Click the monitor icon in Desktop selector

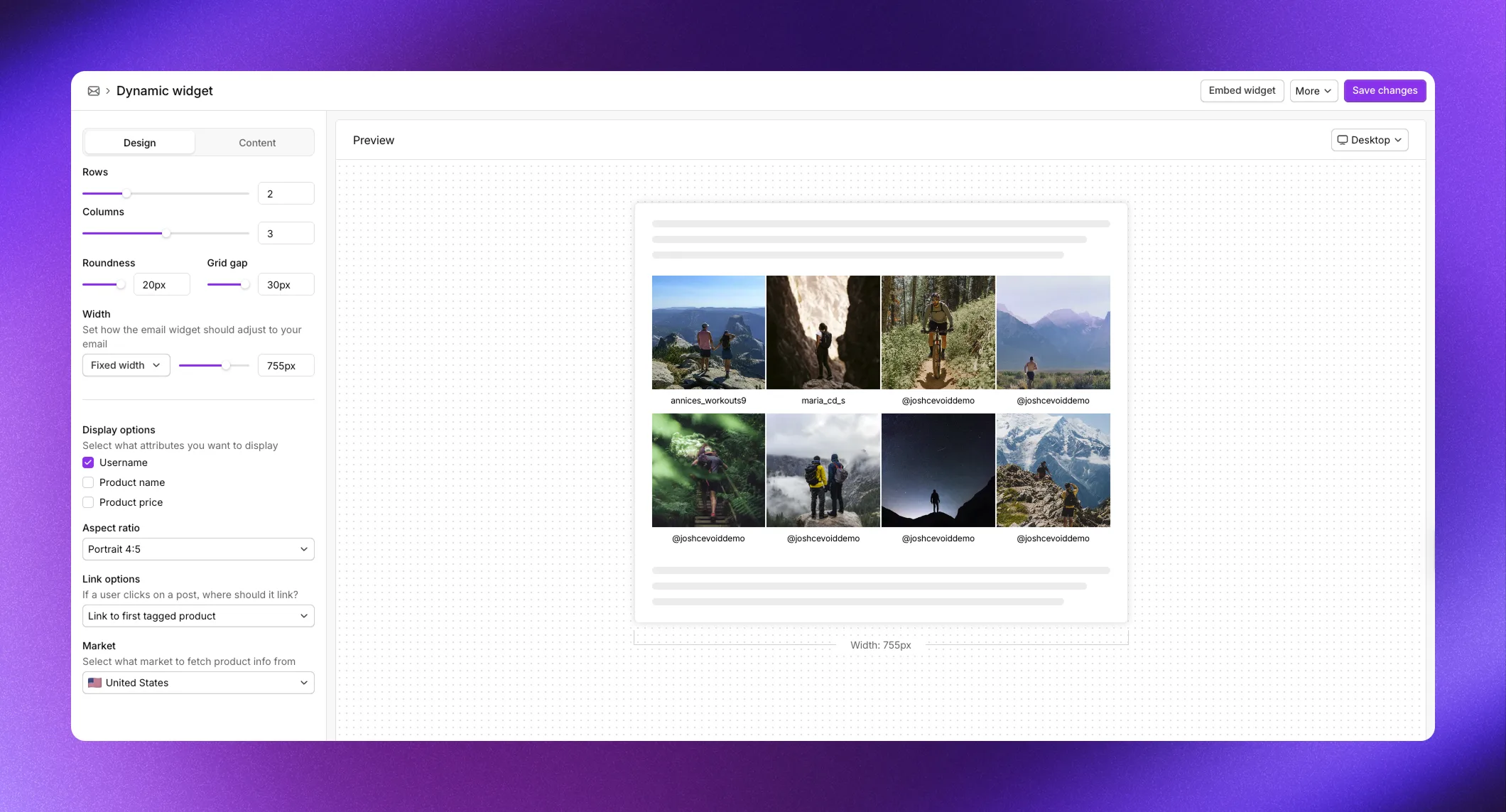(x=1342, y=140)
